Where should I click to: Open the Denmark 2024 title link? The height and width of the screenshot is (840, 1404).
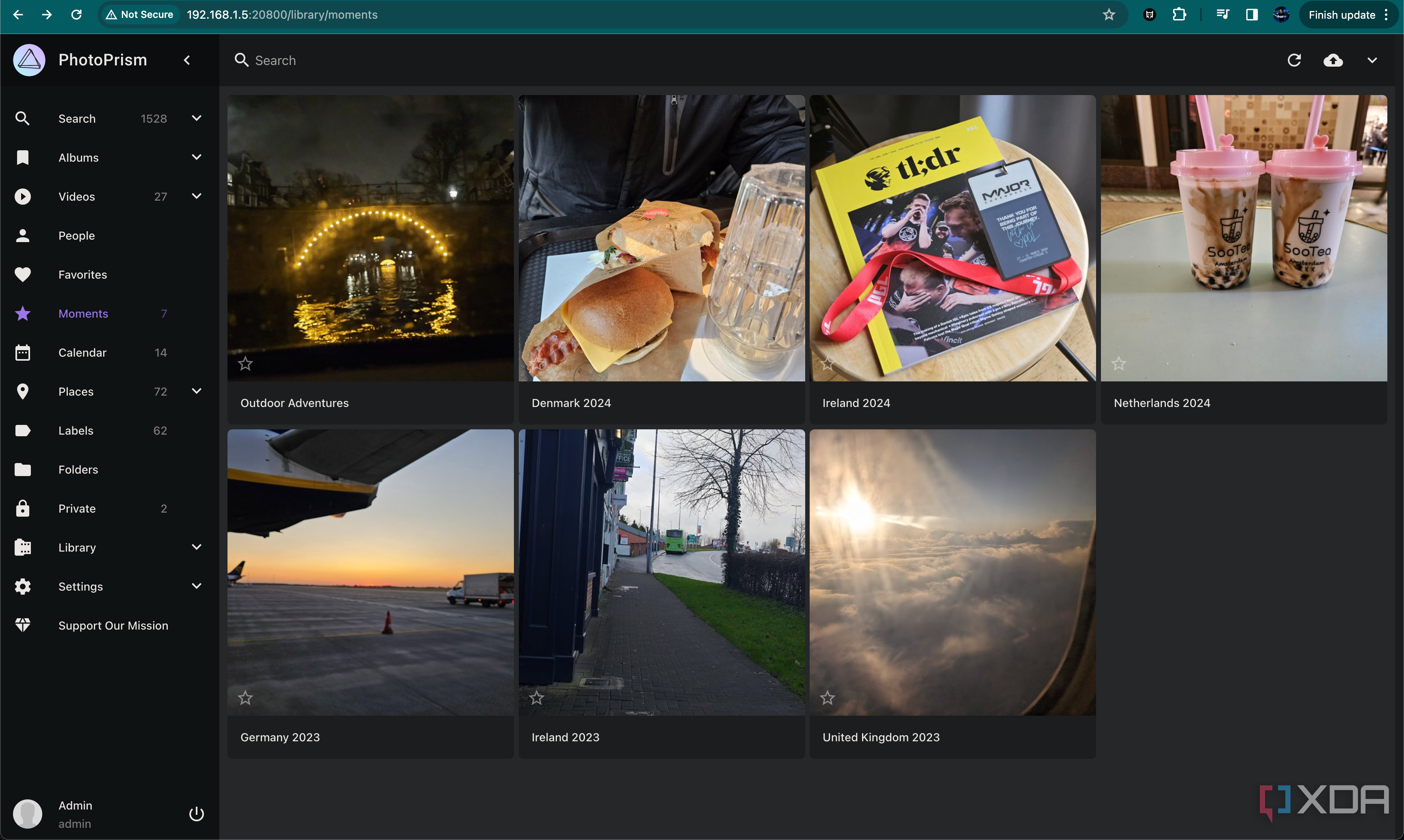pyautogui.click(x=571, y=403)
